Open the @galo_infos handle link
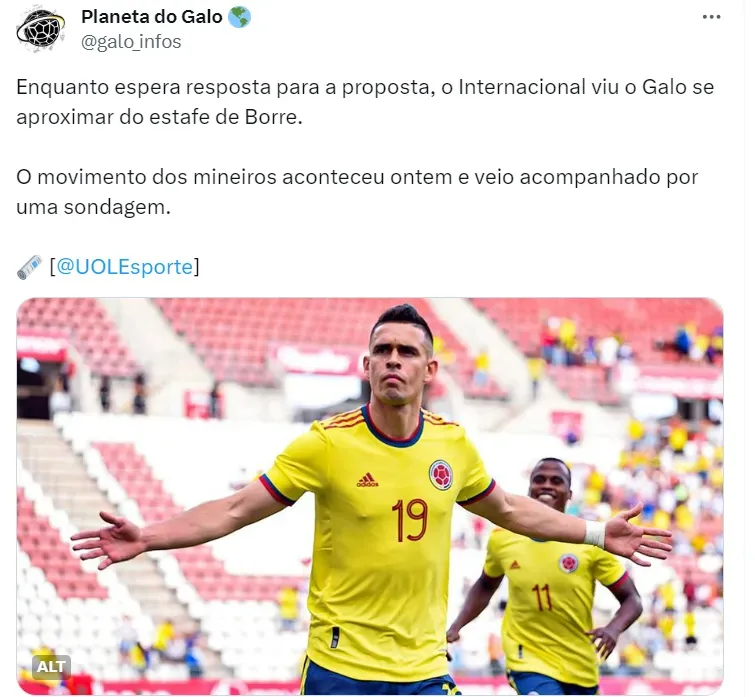Screen dimensions: 755x697 click(x=131, y=42)
